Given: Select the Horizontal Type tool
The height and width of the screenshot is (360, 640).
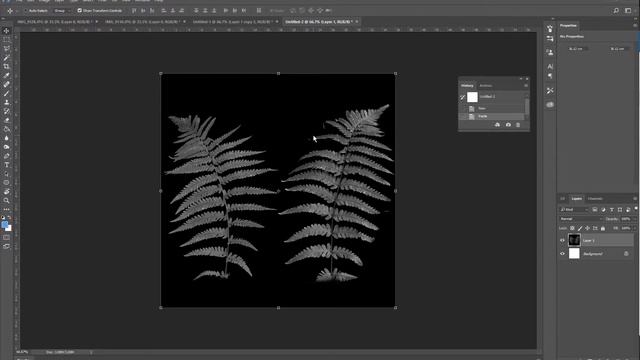Looking at the screenshot, I should tap(7, 165).
